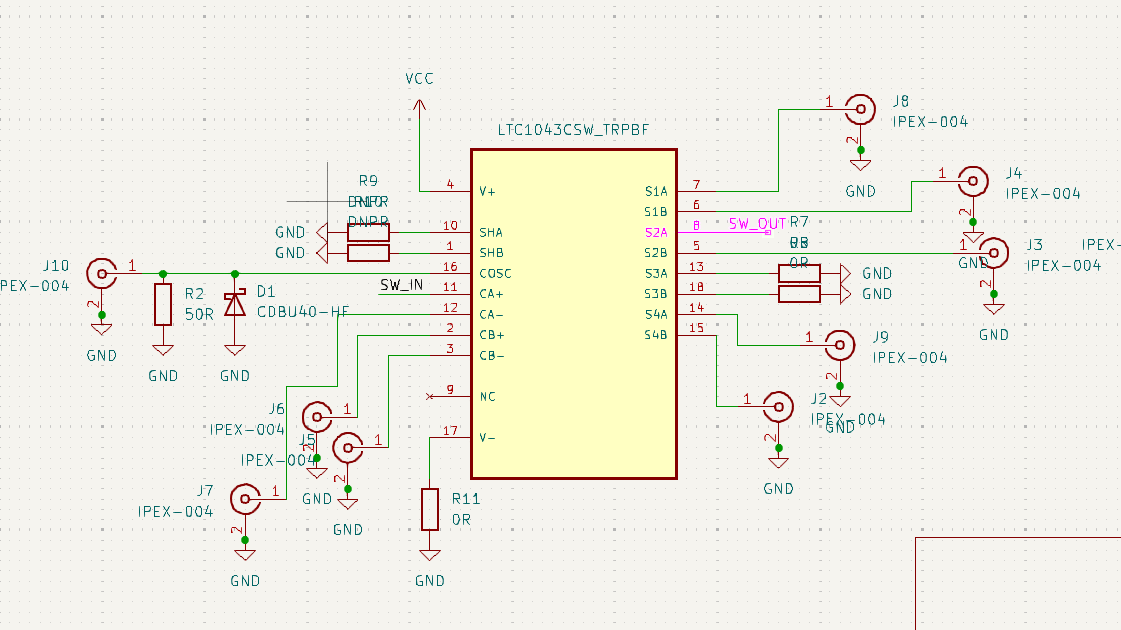
Task: Click the resistor on the S3A line
Action: [x=799, y=273]
